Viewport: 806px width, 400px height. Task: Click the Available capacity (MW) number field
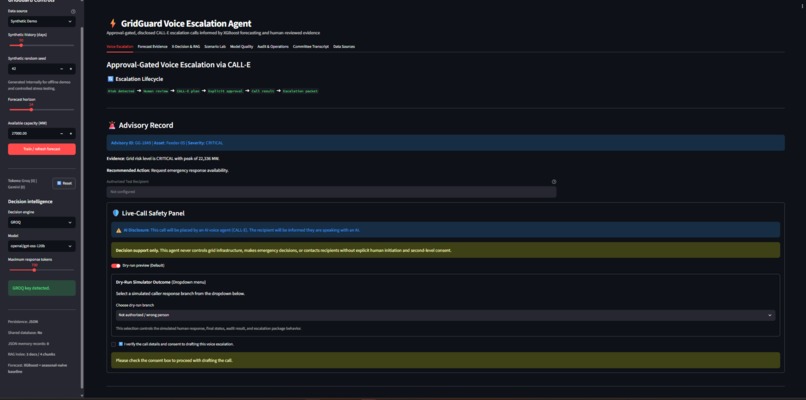pos(32,134)
